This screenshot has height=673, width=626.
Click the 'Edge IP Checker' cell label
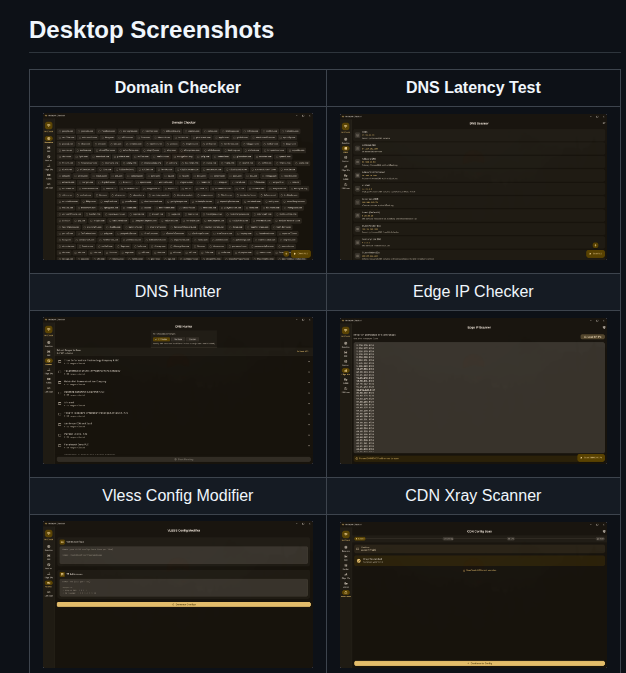473,291
